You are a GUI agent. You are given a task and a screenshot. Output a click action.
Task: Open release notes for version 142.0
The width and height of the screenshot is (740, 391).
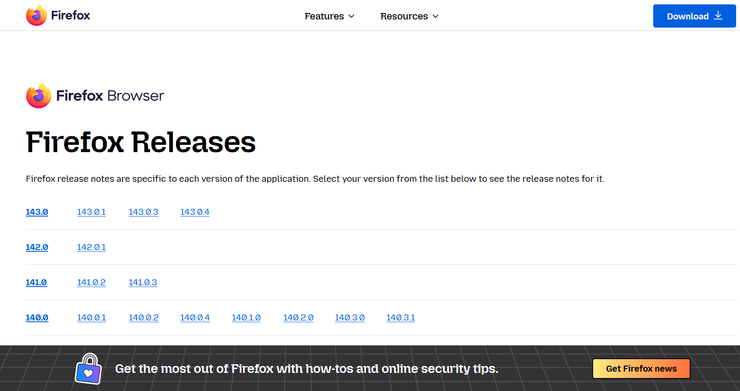(37, 247)
